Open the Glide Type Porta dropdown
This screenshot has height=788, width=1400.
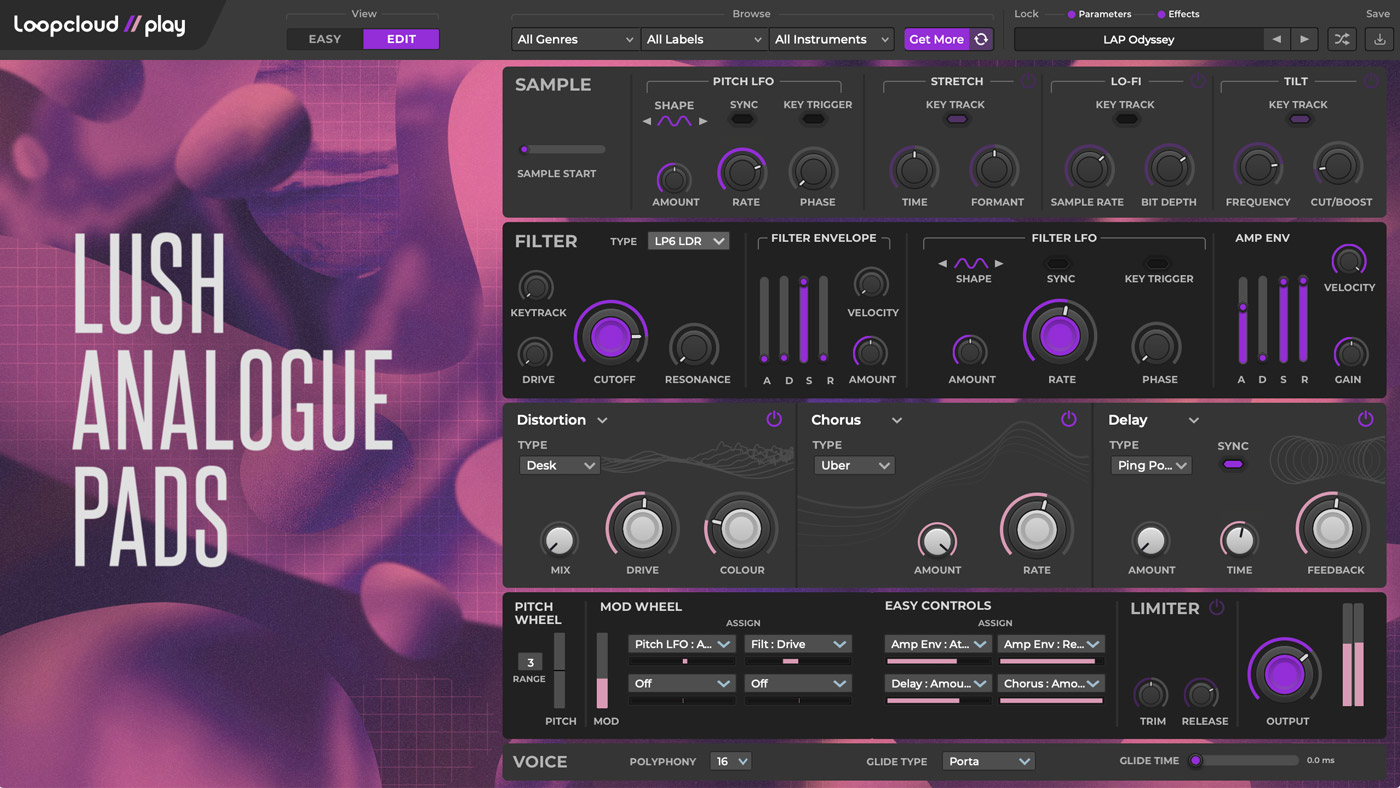(989, 761)
